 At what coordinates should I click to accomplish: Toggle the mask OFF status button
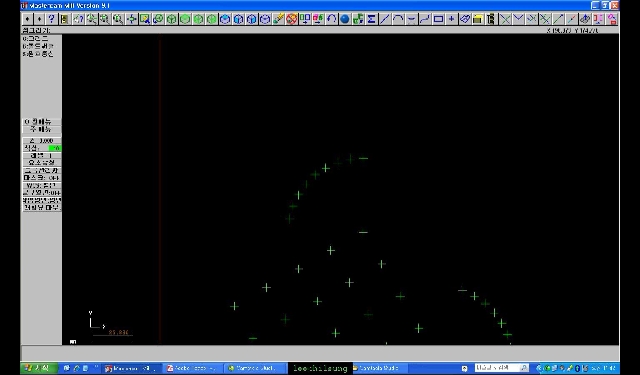point(42,178)
